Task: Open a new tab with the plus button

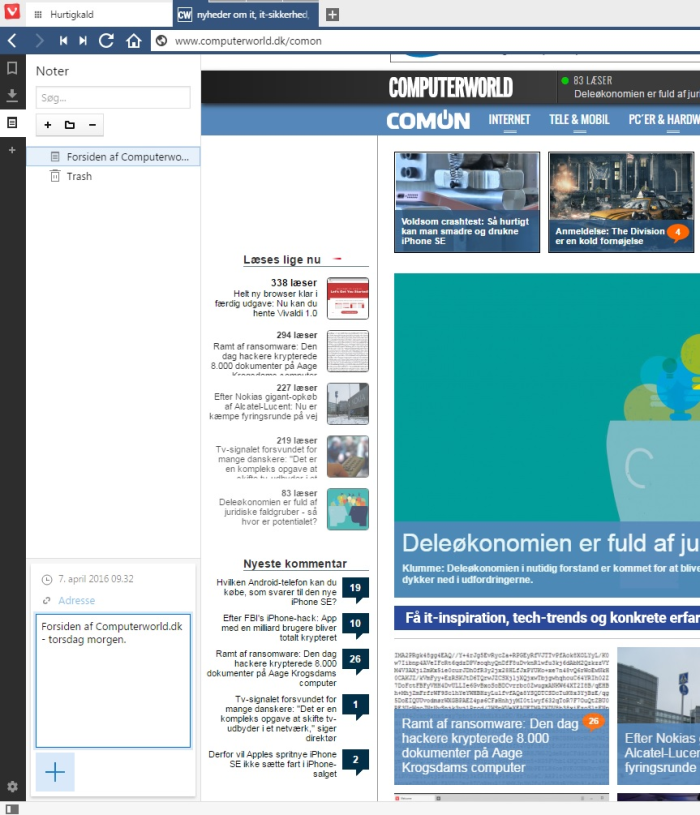Action: 333,15
